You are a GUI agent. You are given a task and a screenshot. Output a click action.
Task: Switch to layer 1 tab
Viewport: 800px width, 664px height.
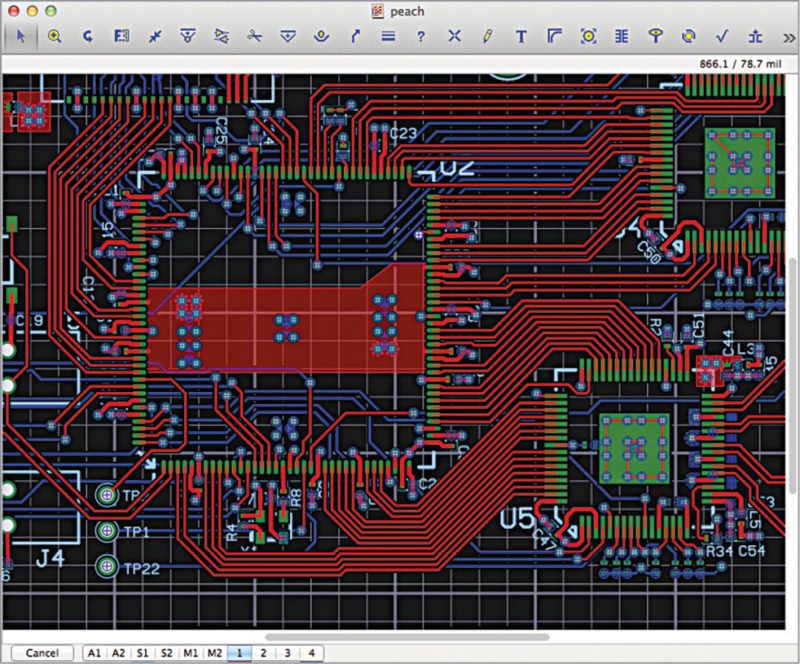pos(240,653)
